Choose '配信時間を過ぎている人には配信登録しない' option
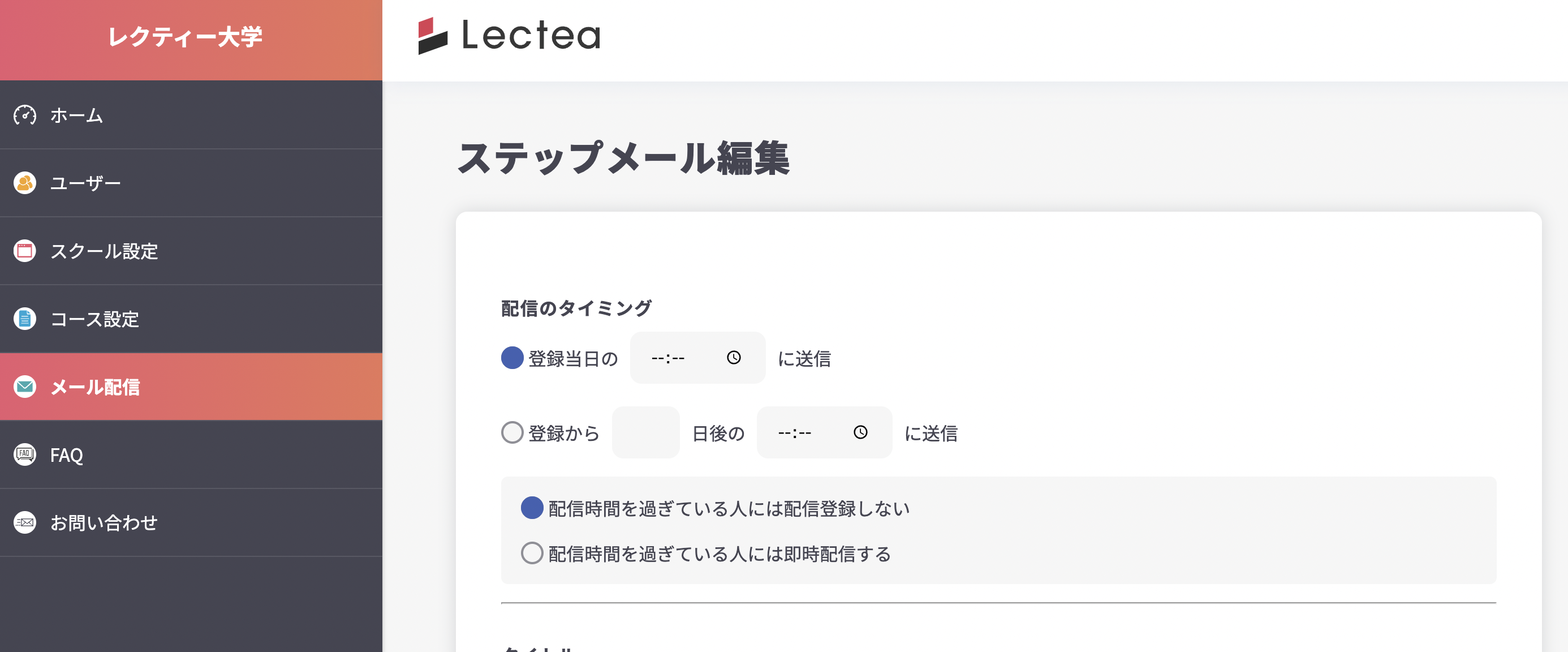This screenshot has height=652, width=1568. coord(532,508)
